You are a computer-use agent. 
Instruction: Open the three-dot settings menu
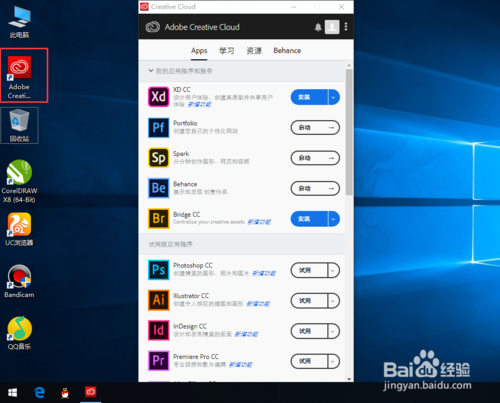tap(346, 27)
